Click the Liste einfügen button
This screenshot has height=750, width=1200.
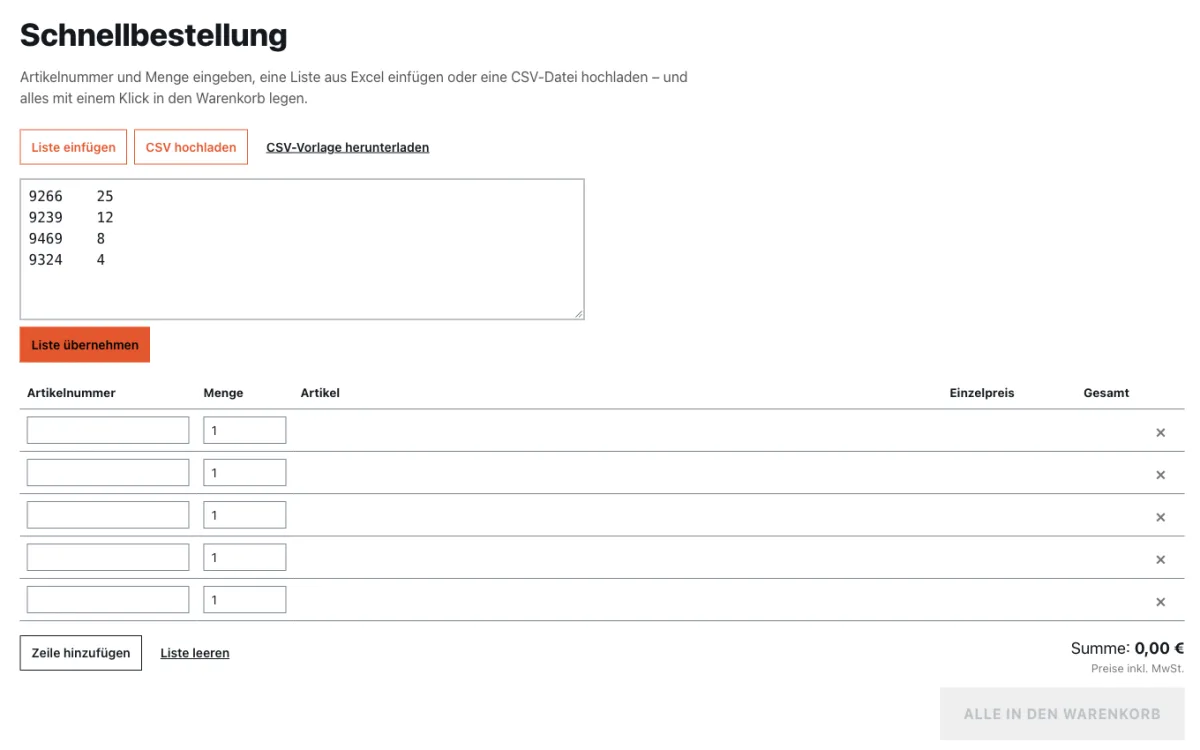[x=73, y=147]
